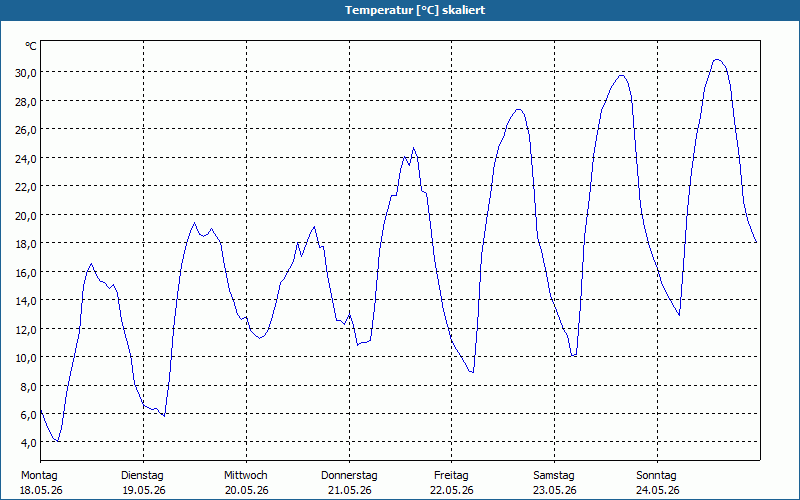Click the '30,0' y-axis label
Image resolution: width=800 pixels, height=500 pixels.
point(26,72)
